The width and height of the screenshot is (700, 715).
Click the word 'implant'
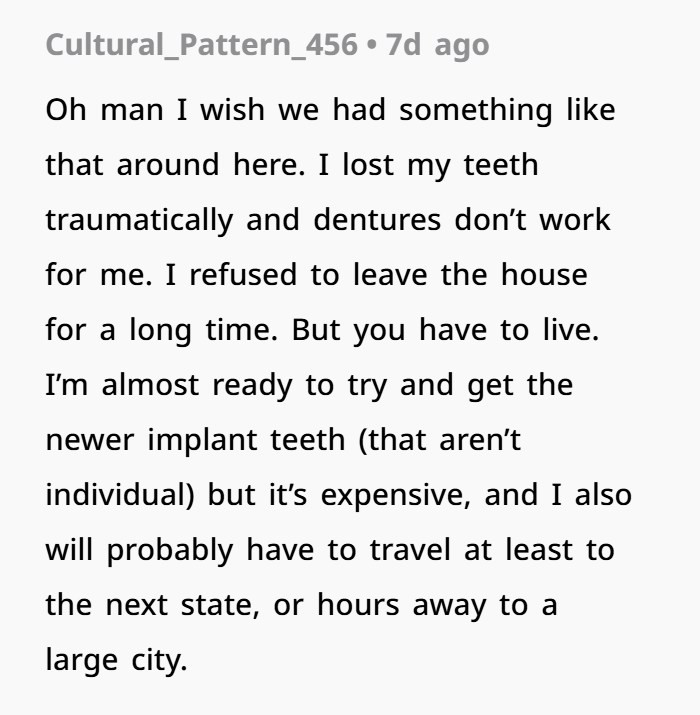(202, 440)
